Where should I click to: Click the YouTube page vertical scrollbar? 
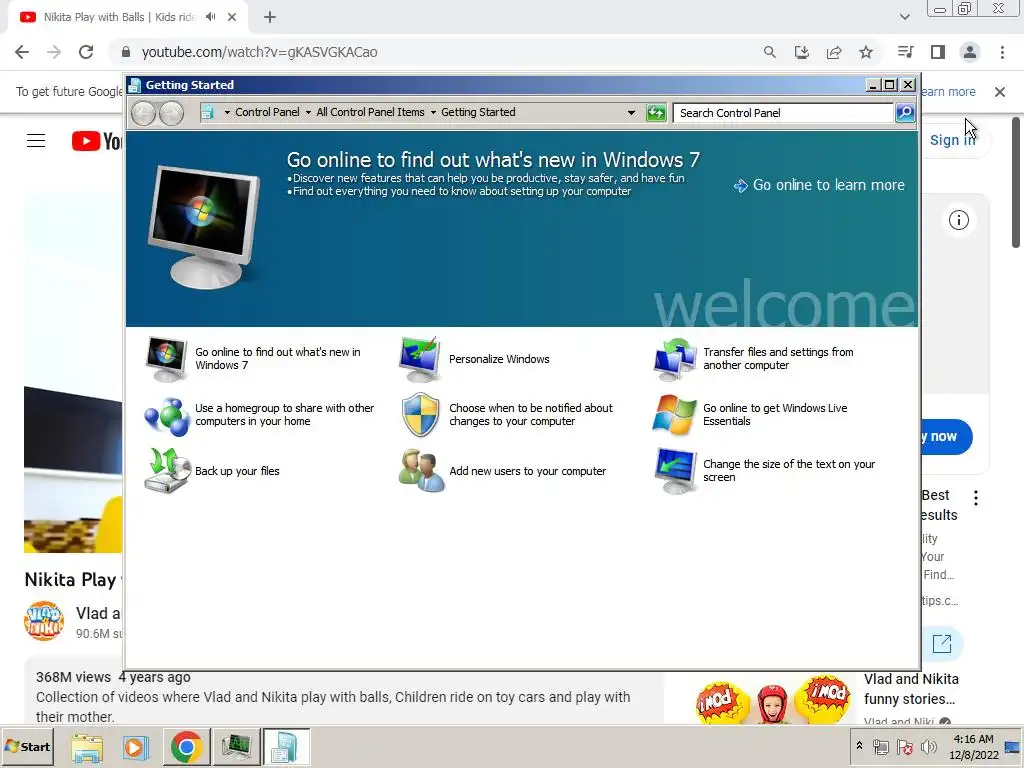[1016, 183]
